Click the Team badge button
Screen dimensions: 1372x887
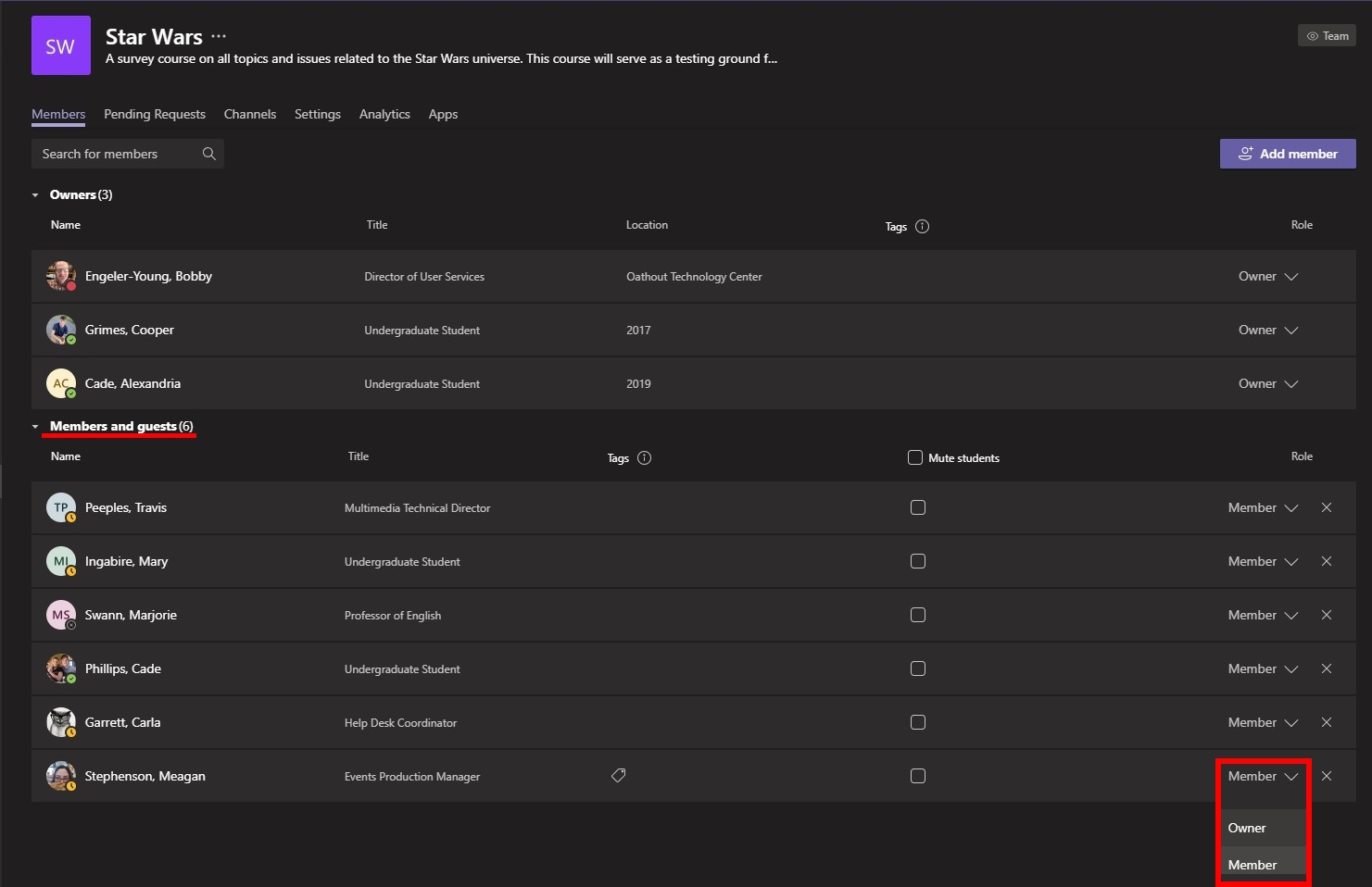pyautogui.click(x=1328, y=36)
